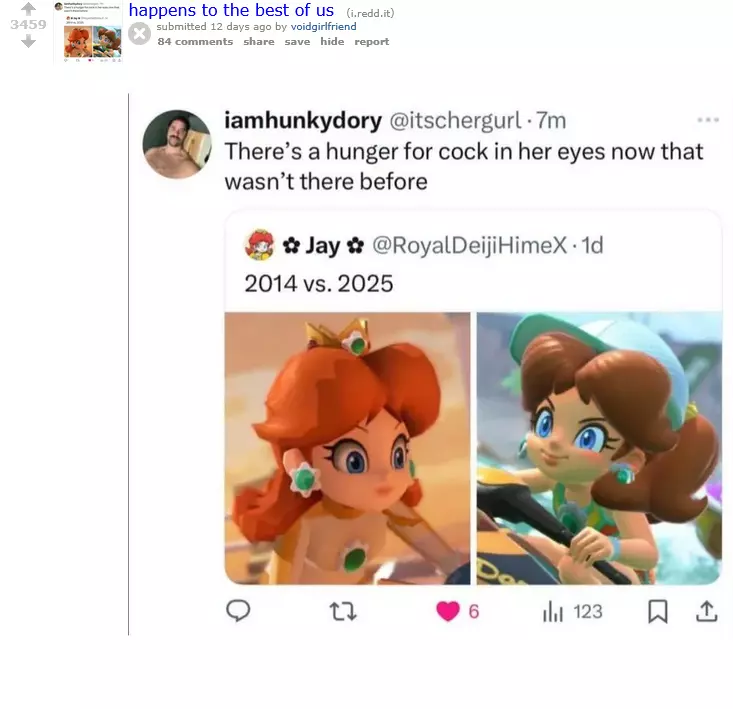This screenshot has height=709, width=733.
Task: View tweet analytics bar chart icon
Action: click(553, 611)
